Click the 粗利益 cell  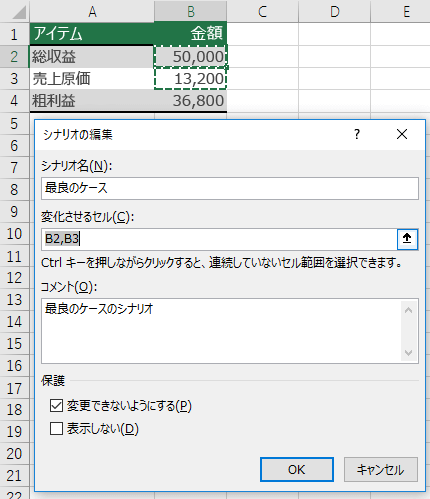pos(92,101)
